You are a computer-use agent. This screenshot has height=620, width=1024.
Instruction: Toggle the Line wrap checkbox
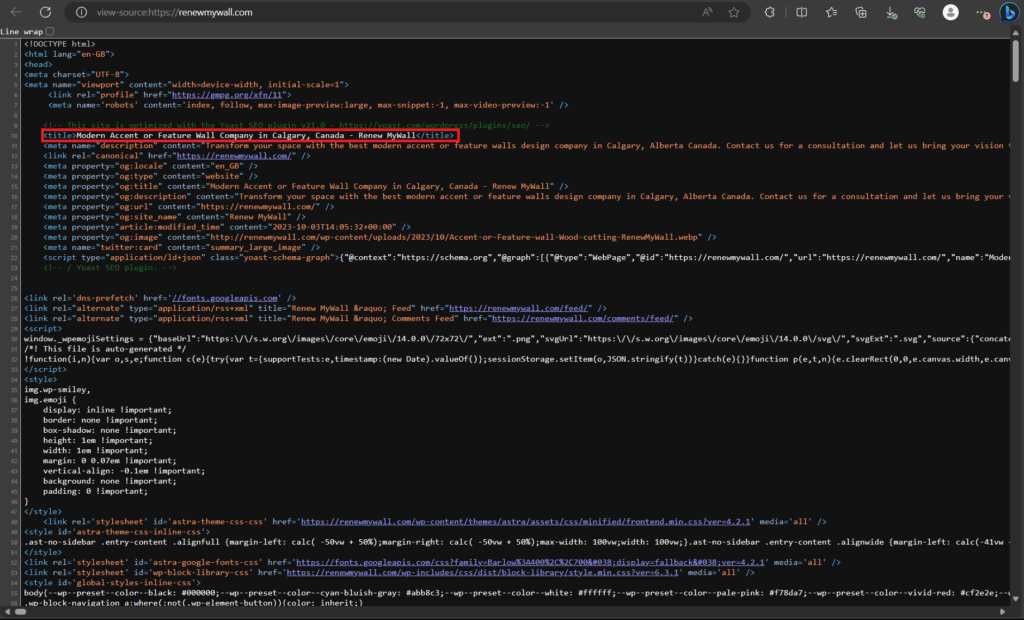click(50, 31)
